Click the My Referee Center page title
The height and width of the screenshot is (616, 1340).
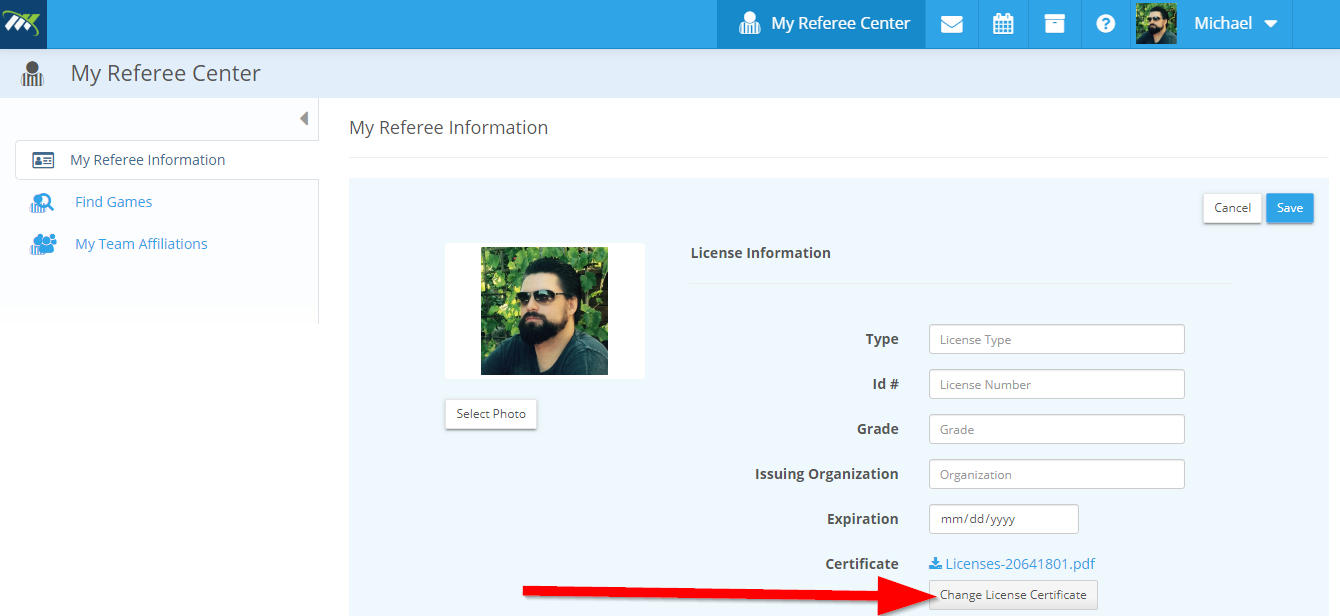[x=166, y=74]
